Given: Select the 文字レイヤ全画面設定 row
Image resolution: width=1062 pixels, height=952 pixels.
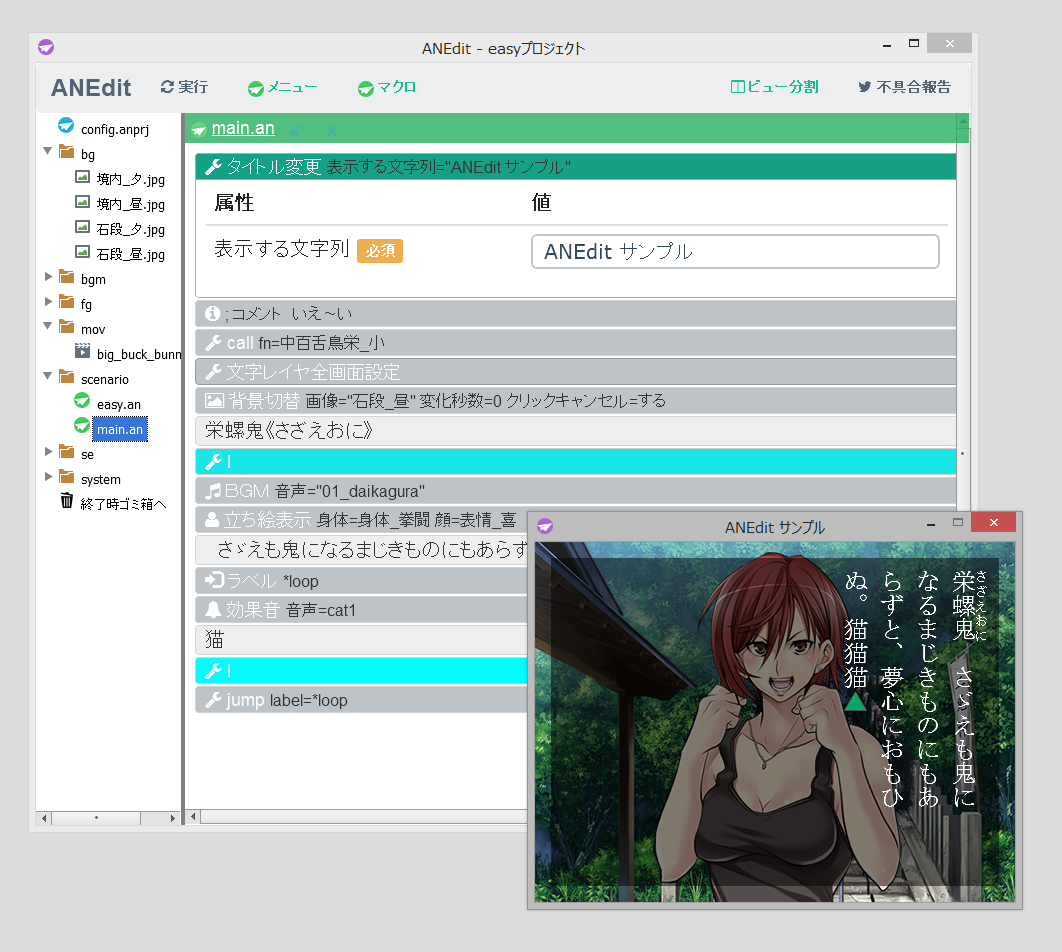Looking at the screenshot, I should pyautogui.click(x=576, y=372).
